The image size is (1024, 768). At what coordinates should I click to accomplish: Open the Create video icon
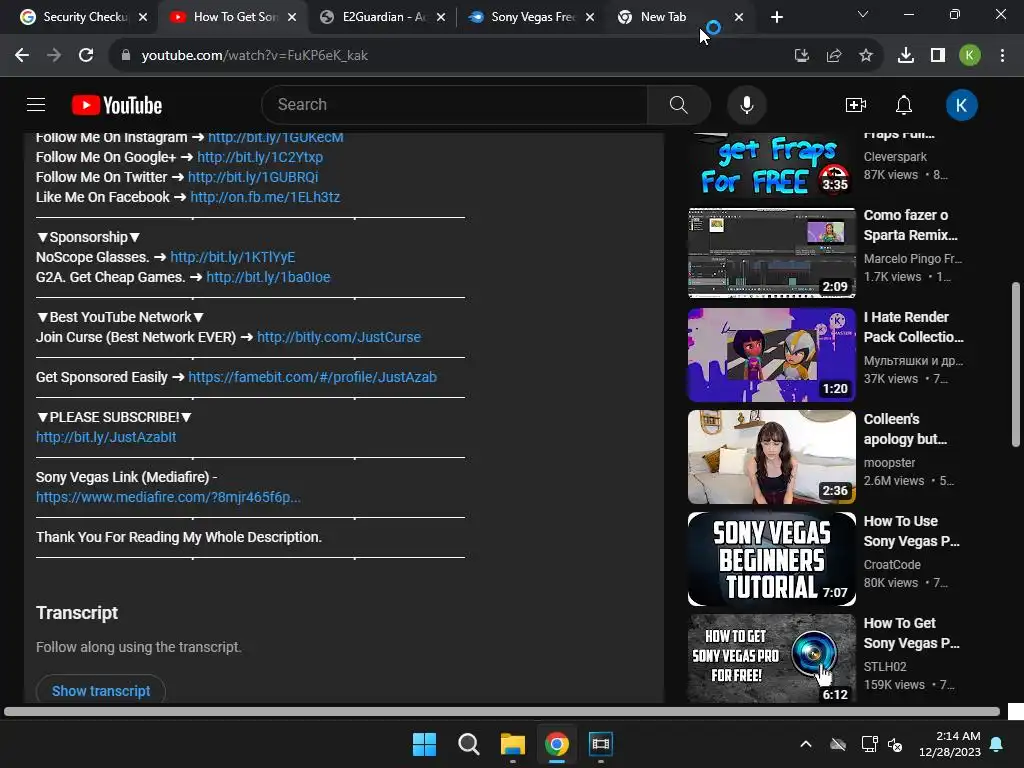(x=856, y=105)
